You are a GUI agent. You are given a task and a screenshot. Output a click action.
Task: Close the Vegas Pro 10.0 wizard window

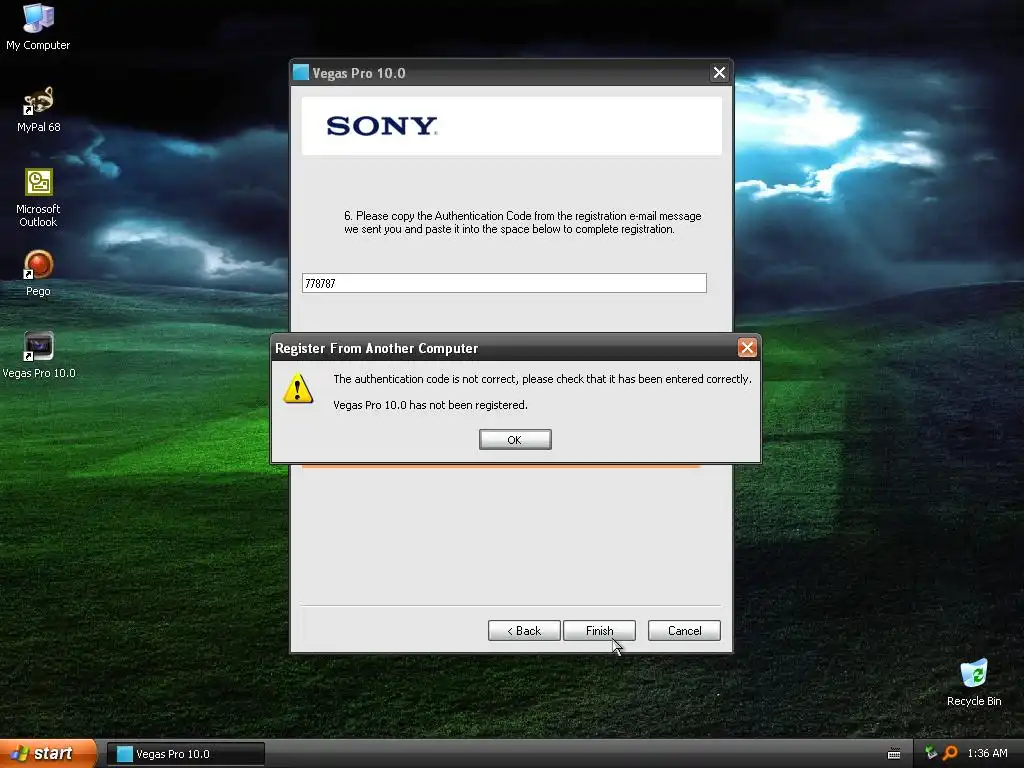[x=719, y=72]
